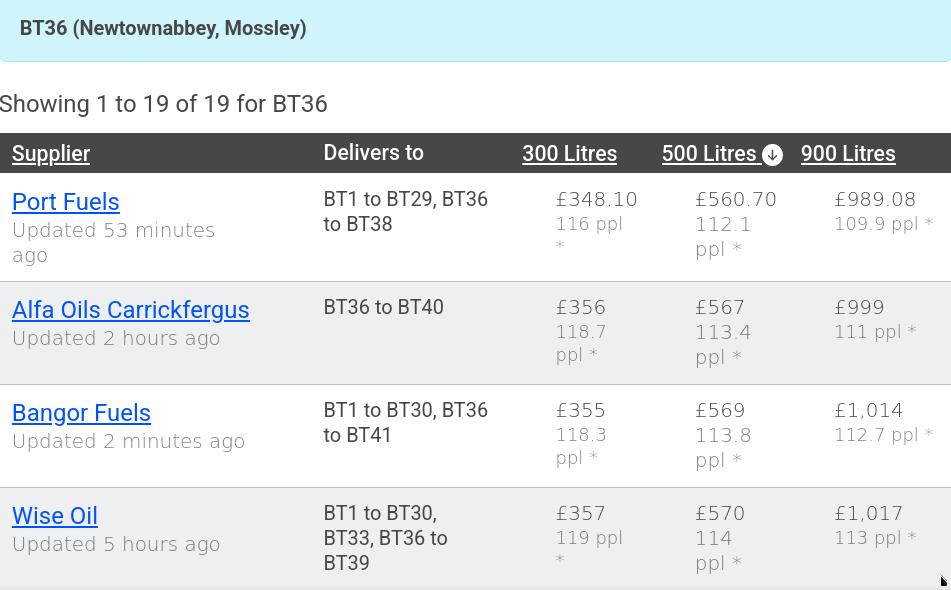Click Wise Oil £570 500-litre price
Image resolution: width=951 pixels, height=590 pixels.
pyautogui.click(x=720, y=514)
